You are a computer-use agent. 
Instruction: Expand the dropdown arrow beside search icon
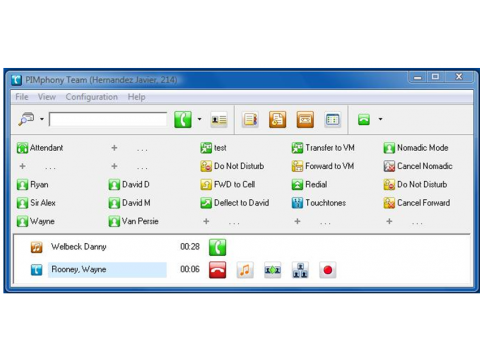point(42,119)
